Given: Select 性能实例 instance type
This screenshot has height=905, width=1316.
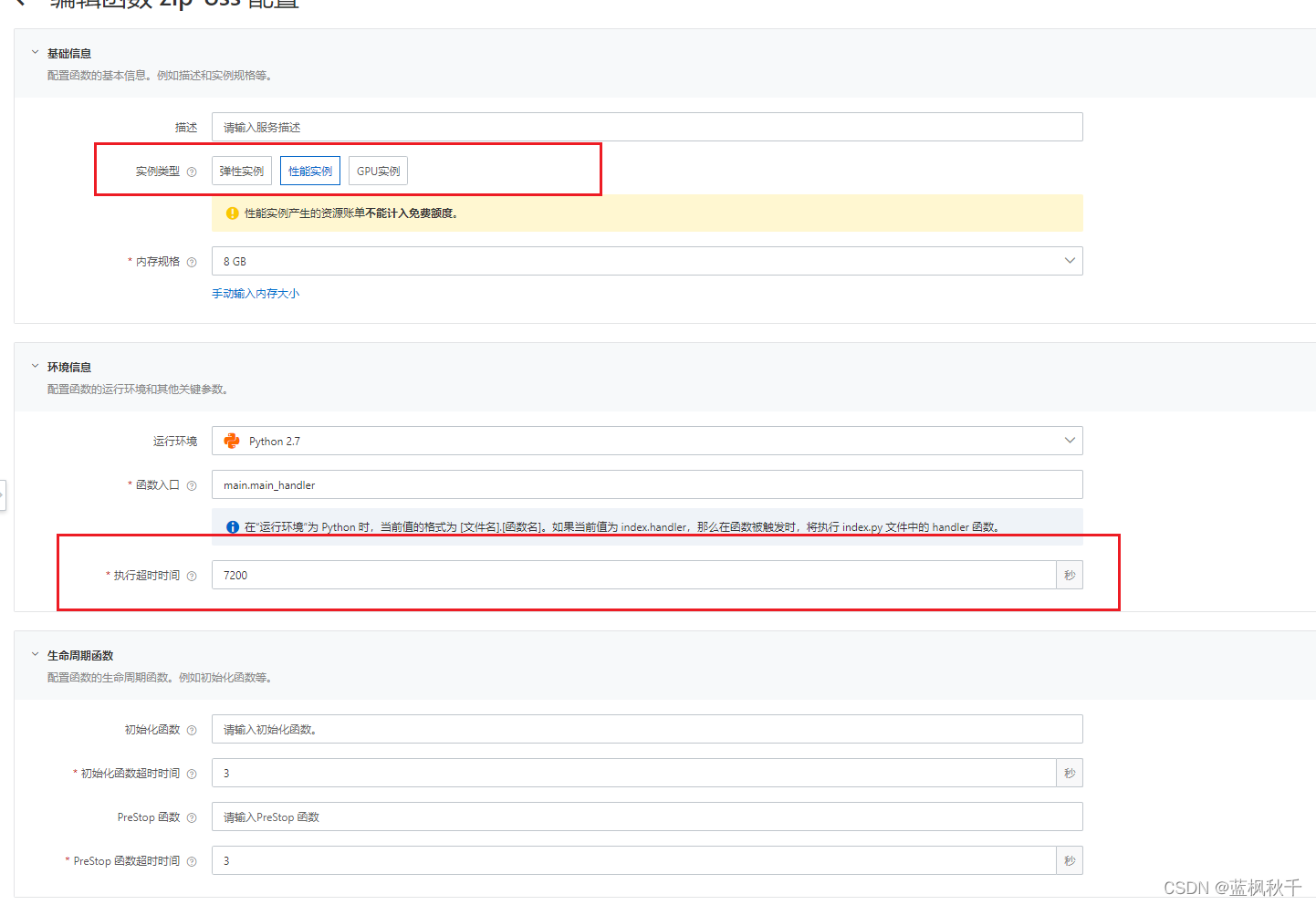Looking at the screenshot, I should (310, 171).
